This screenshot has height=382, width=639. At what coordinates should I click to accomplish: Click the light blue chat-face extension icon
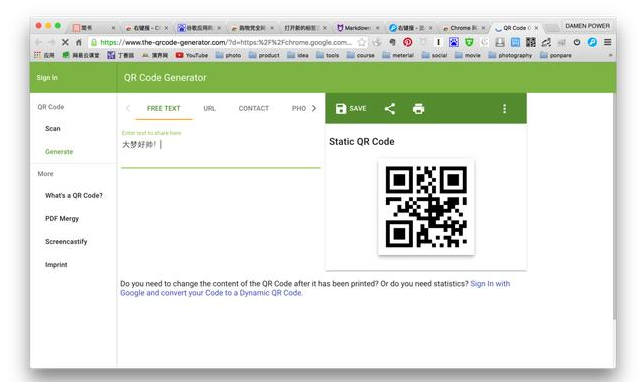coord(516,42)
